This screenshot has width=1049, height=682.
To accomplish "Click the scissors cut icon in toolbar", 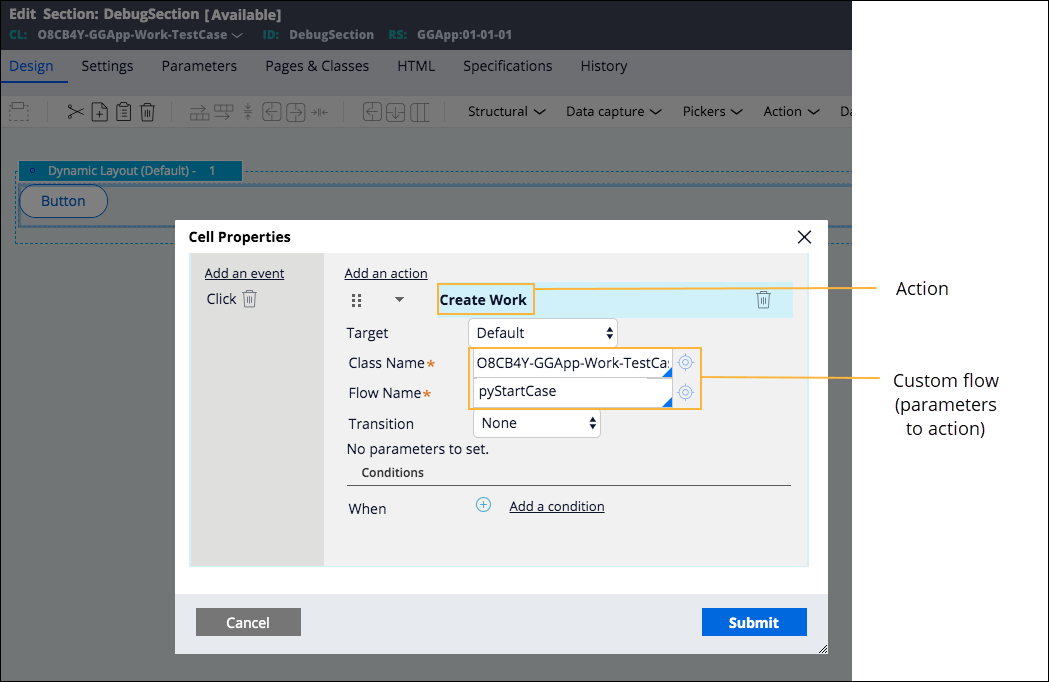I will pyautogui.click(x=75, y=112).
